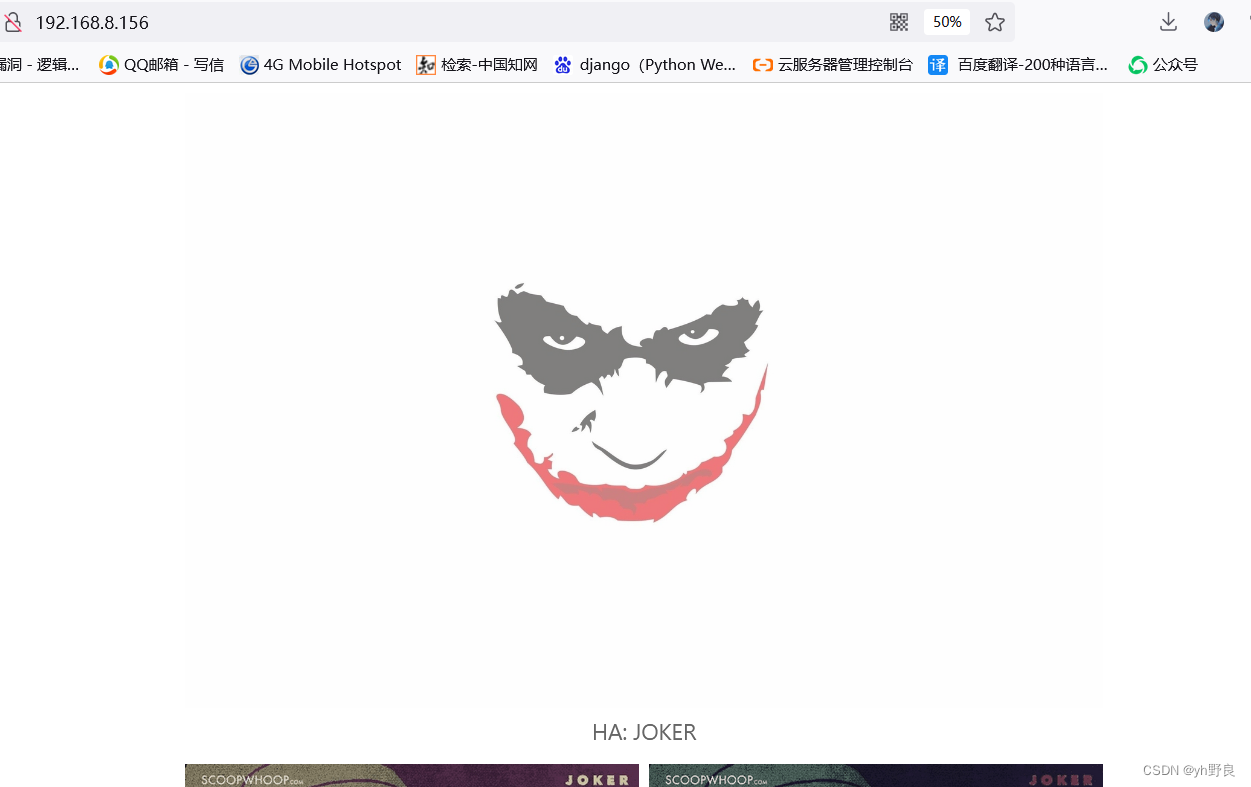This screenshot has width=1251, height=787.
Task: Bookmark this page with the star icon
Action: (x=995, y=22)
